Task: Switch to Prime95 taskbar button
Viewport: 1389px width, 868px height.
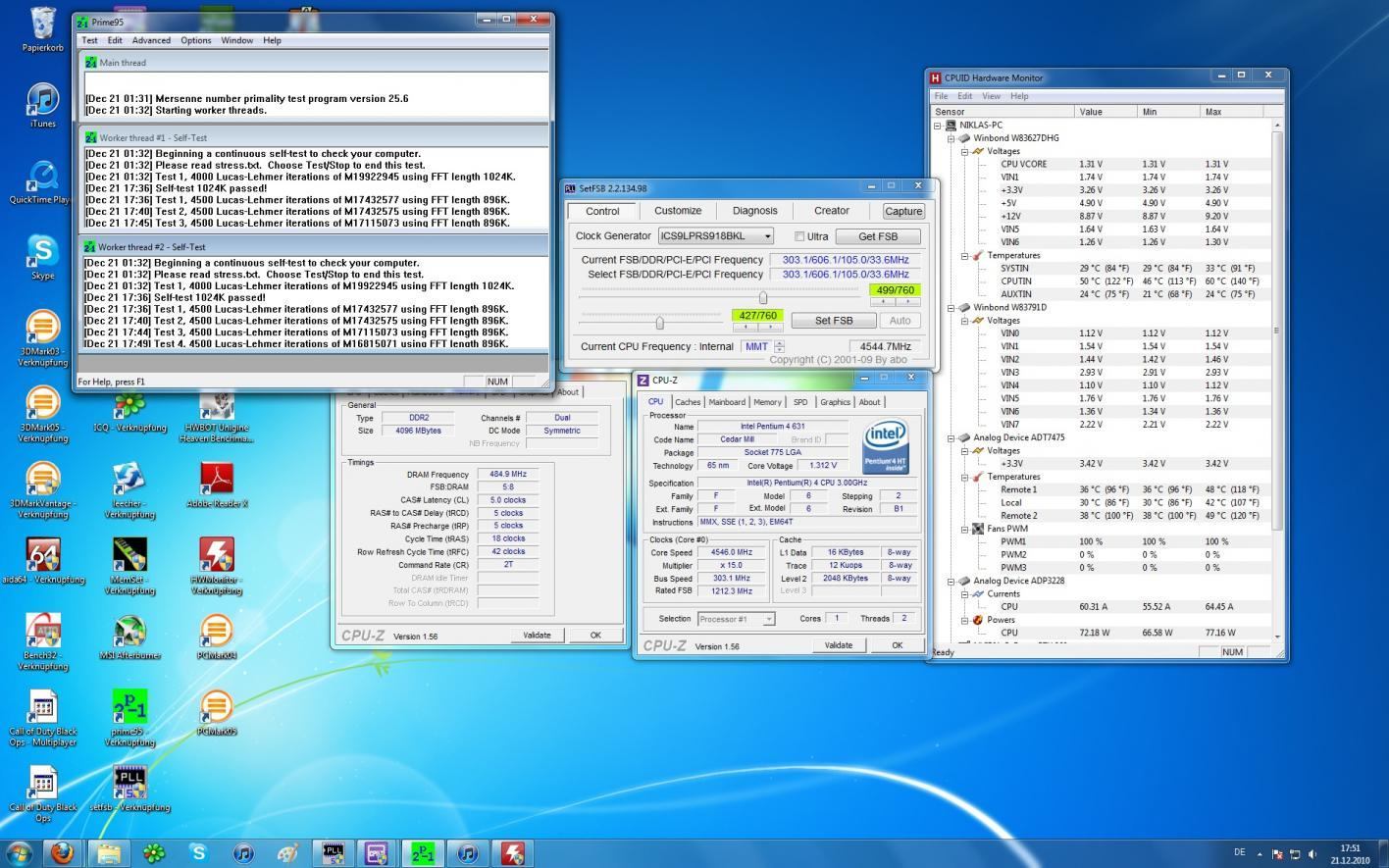Action: point(423,853)
